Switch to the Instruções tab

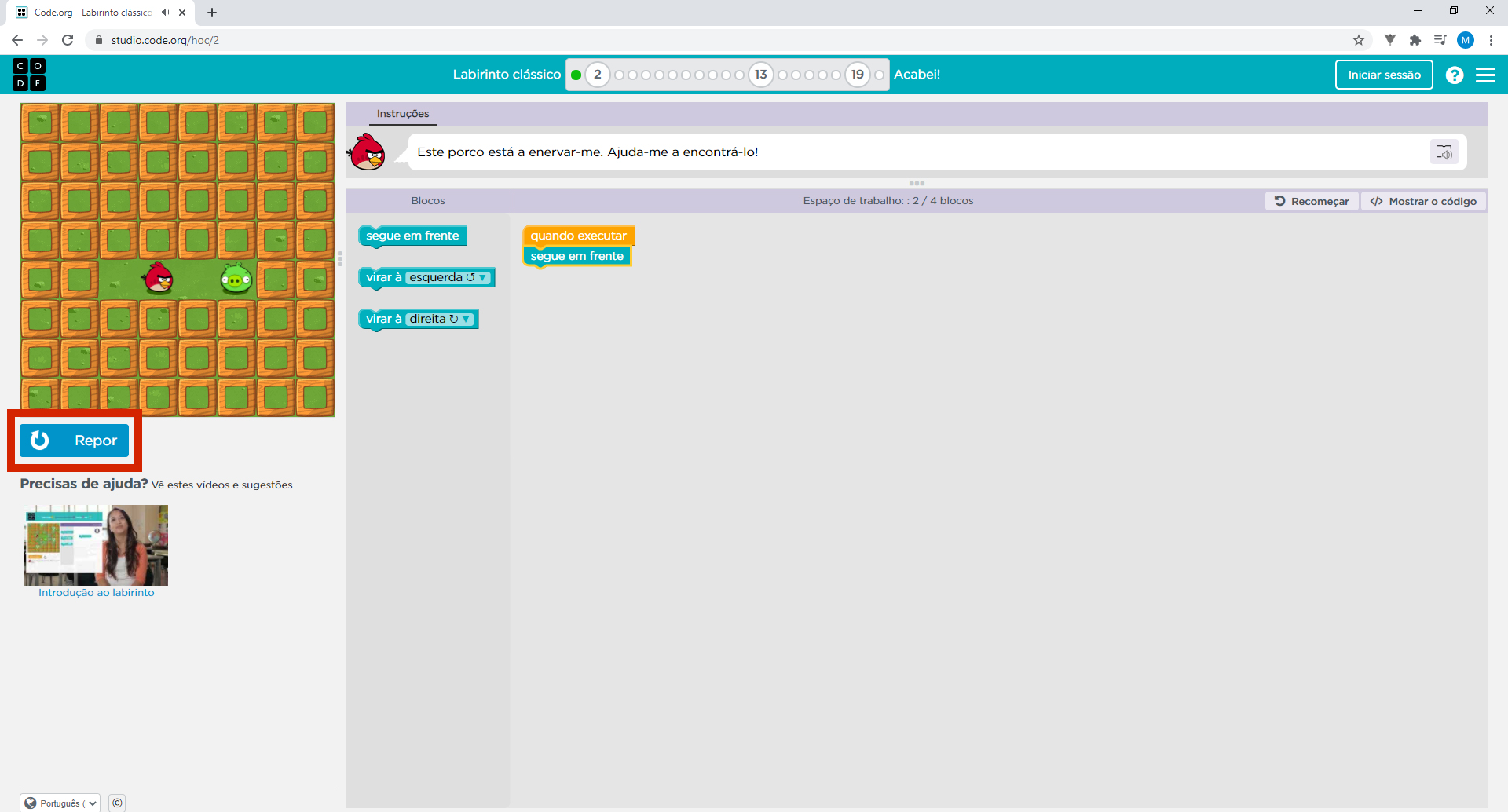pos(403,114)
